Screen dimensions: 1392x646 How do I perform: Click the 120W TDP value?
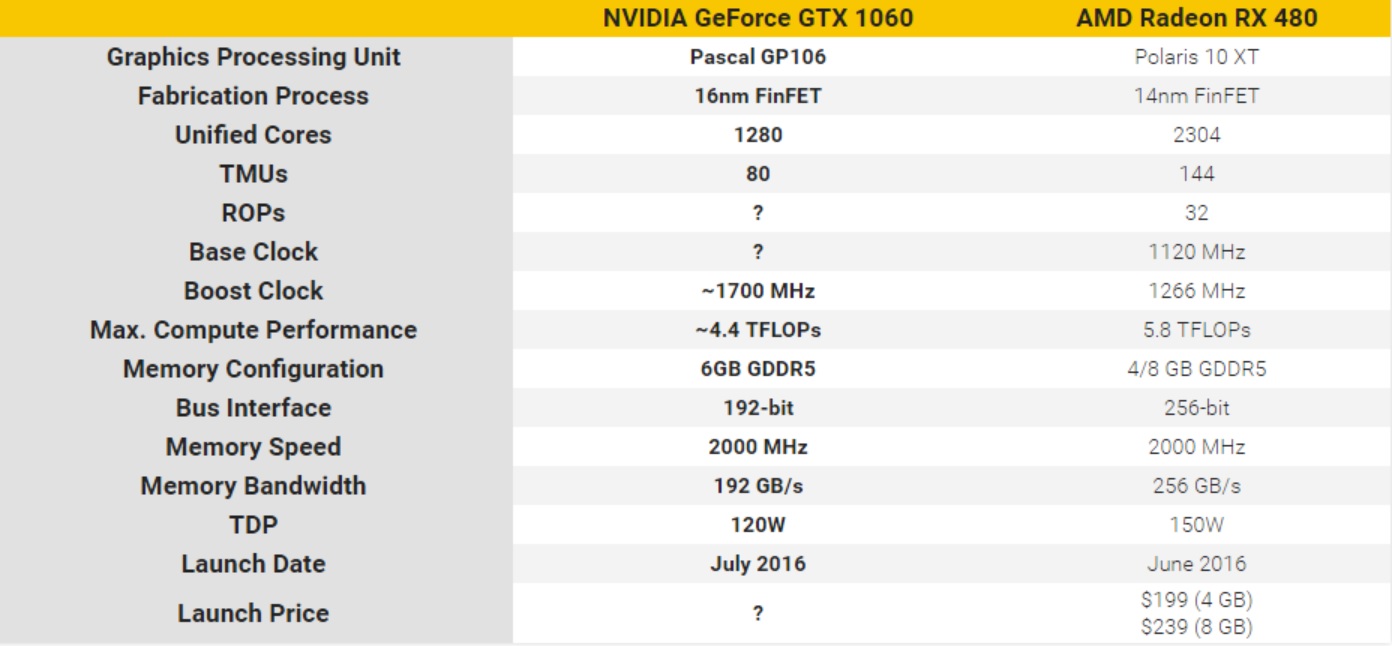coord(758,525)
